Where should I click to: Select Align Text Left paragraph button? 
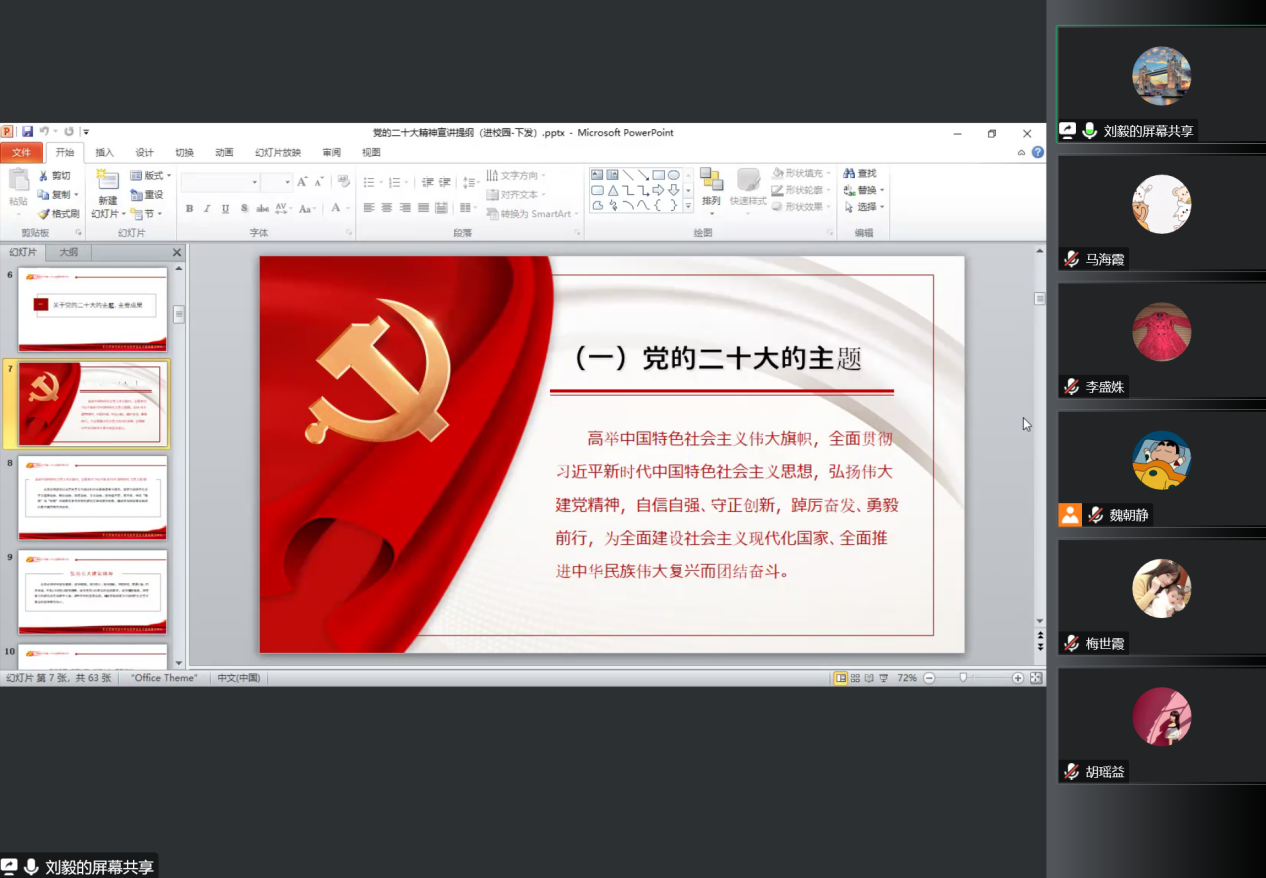click(369, 208)
